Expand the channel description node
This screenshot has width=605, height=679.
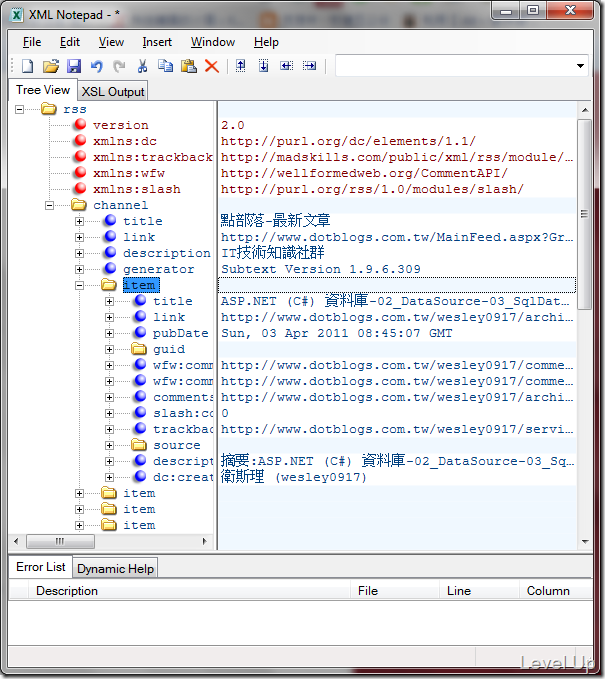click(79, 253)
